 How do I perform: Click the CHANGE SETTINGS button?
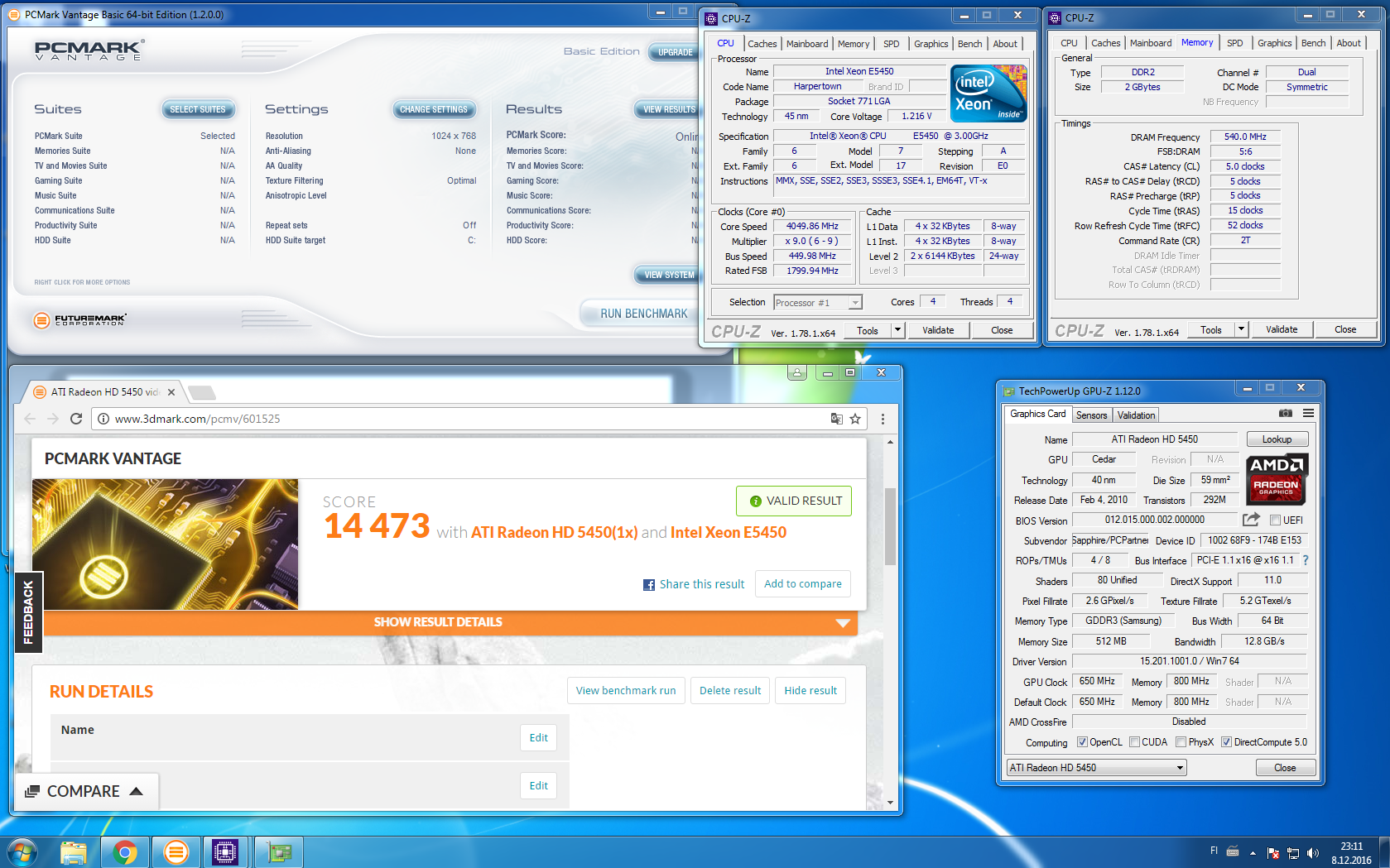point(434,109)
